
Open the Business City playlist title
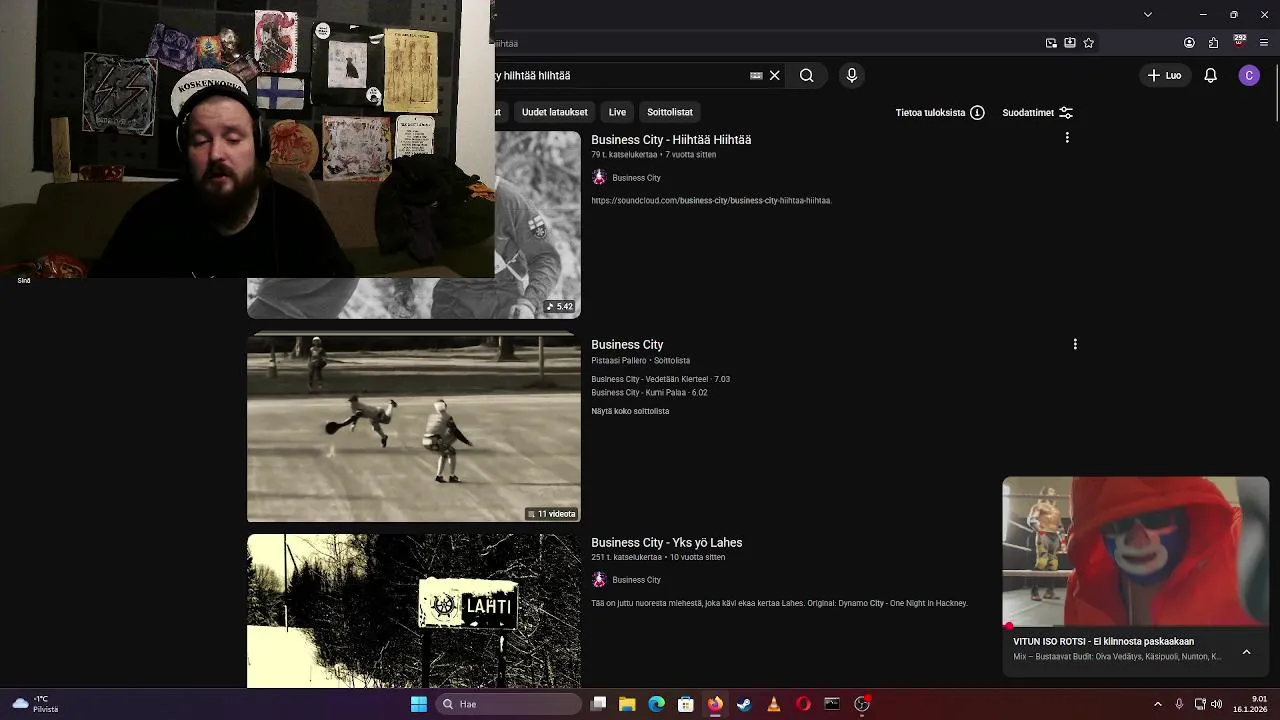[x=627, y=345]
